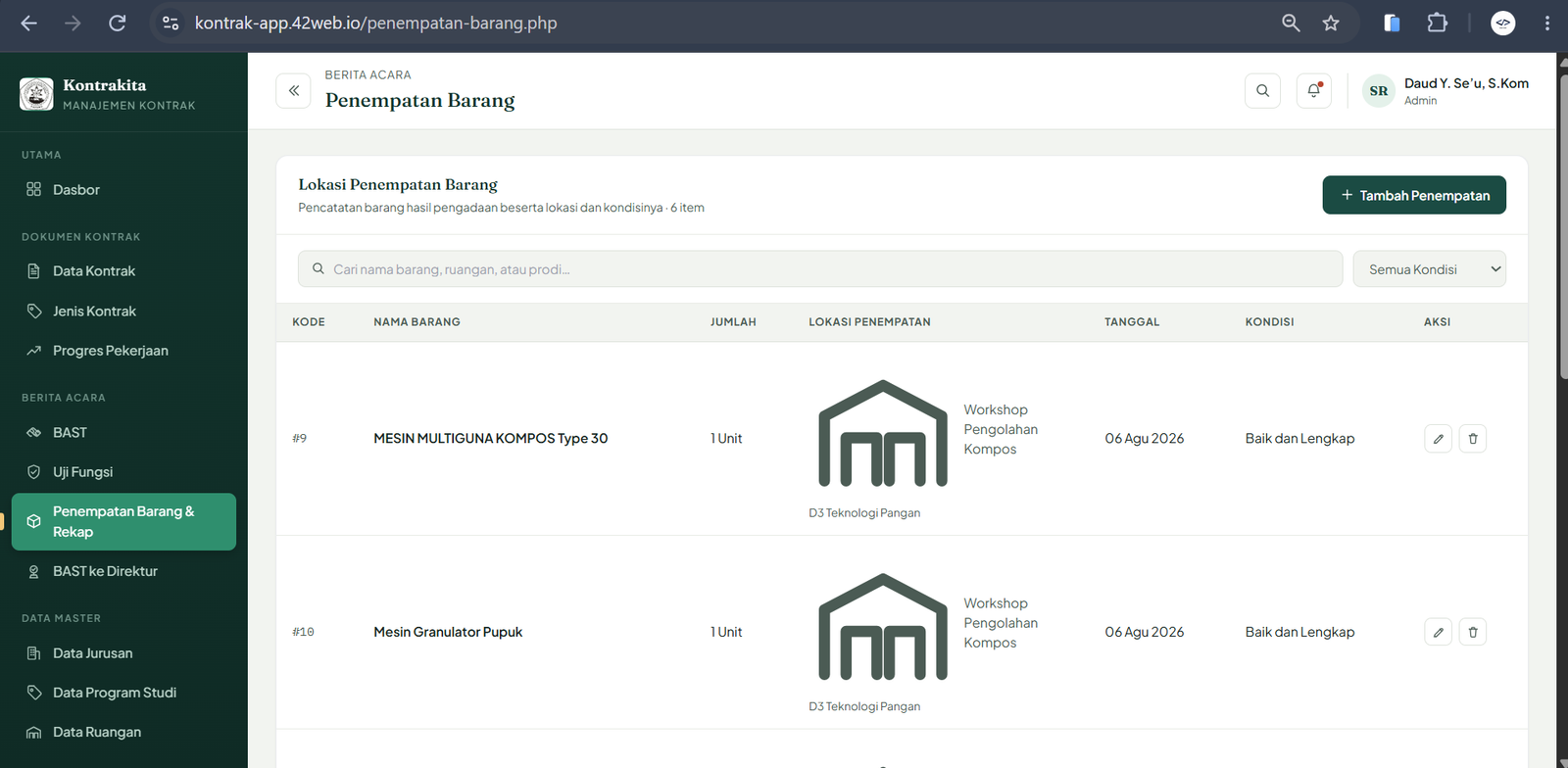Bookmark page with star icon
Image resolution: width=1568 pixels, height=768 pixels.
[x=1330, y=23]
